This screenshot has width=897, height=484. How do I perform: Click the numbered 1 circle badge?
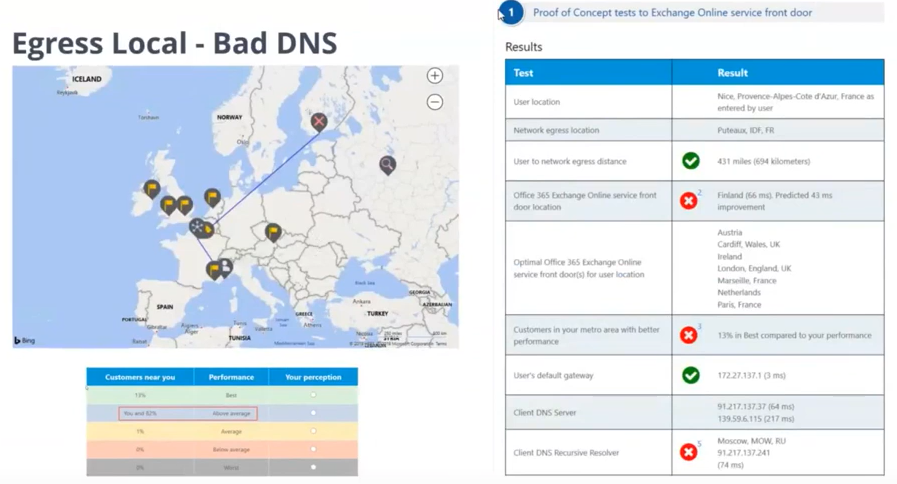[x=511, y=12]
